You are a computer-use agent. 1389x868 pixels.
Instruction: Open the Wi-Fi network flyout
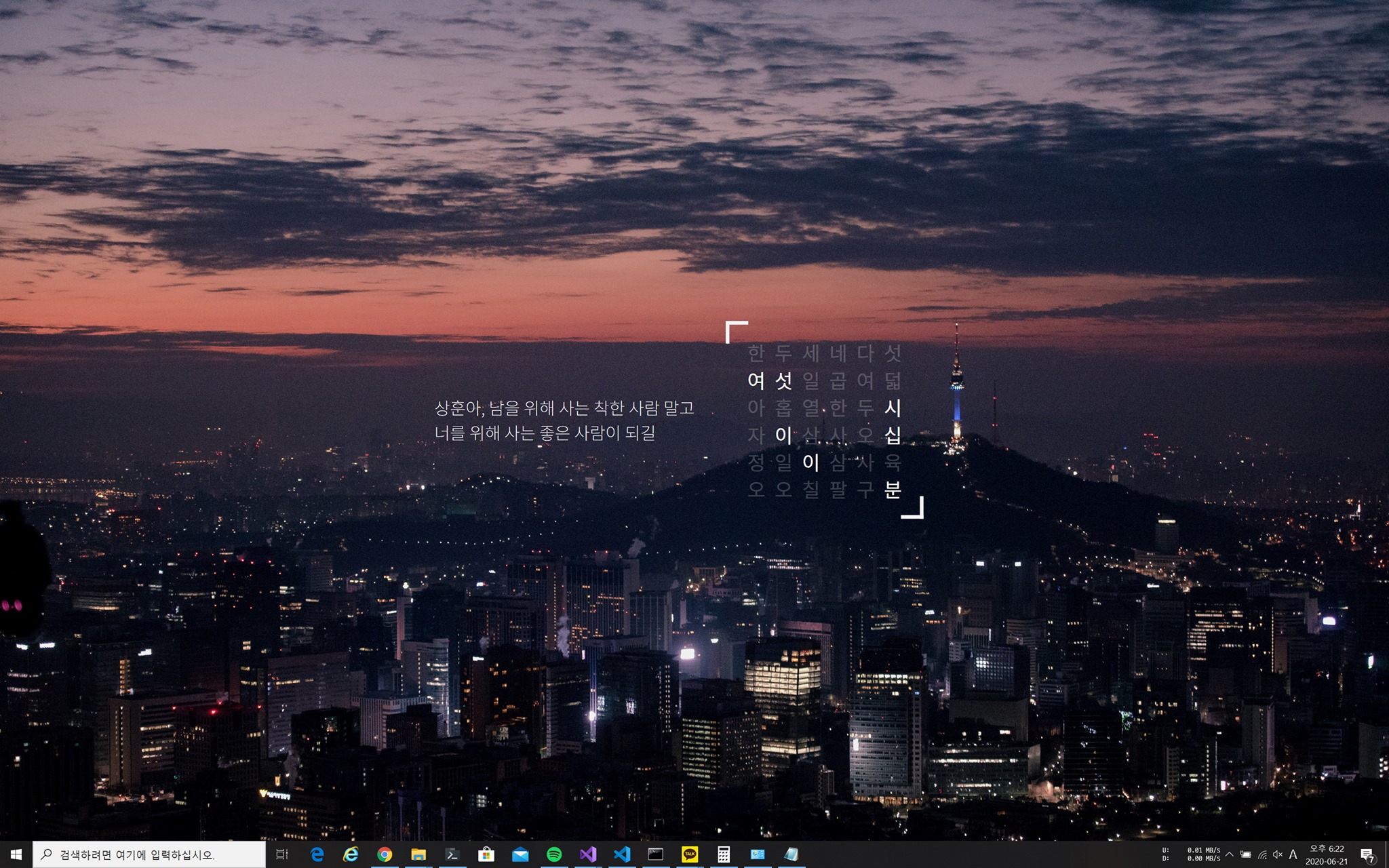point(1262,854)
